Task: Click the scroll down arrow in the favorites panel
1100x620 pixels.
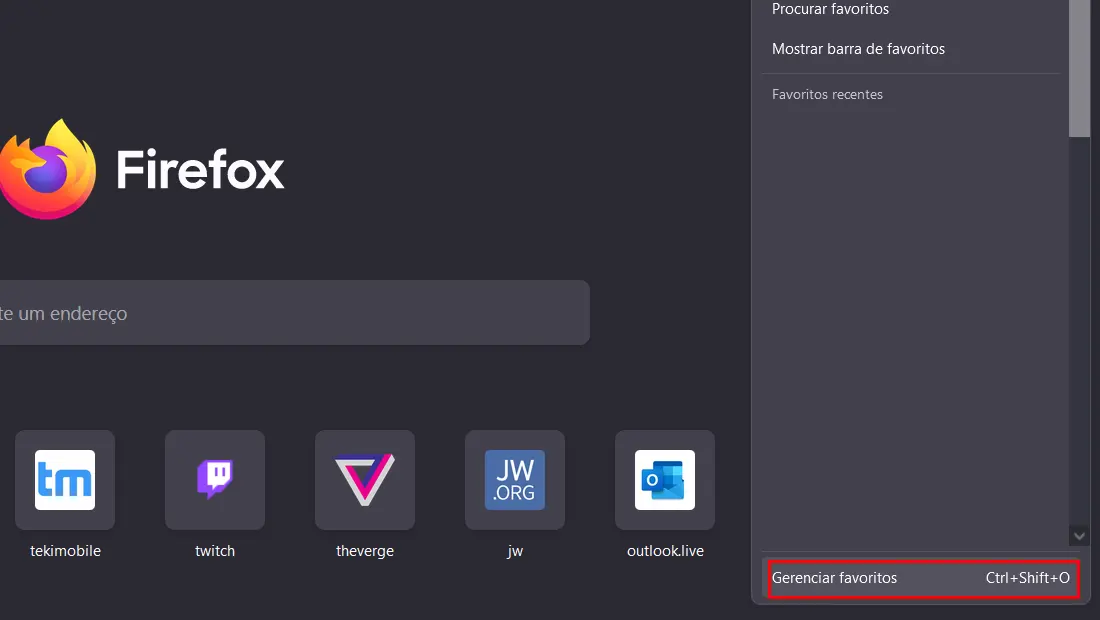Action: tap(1079, 536)
